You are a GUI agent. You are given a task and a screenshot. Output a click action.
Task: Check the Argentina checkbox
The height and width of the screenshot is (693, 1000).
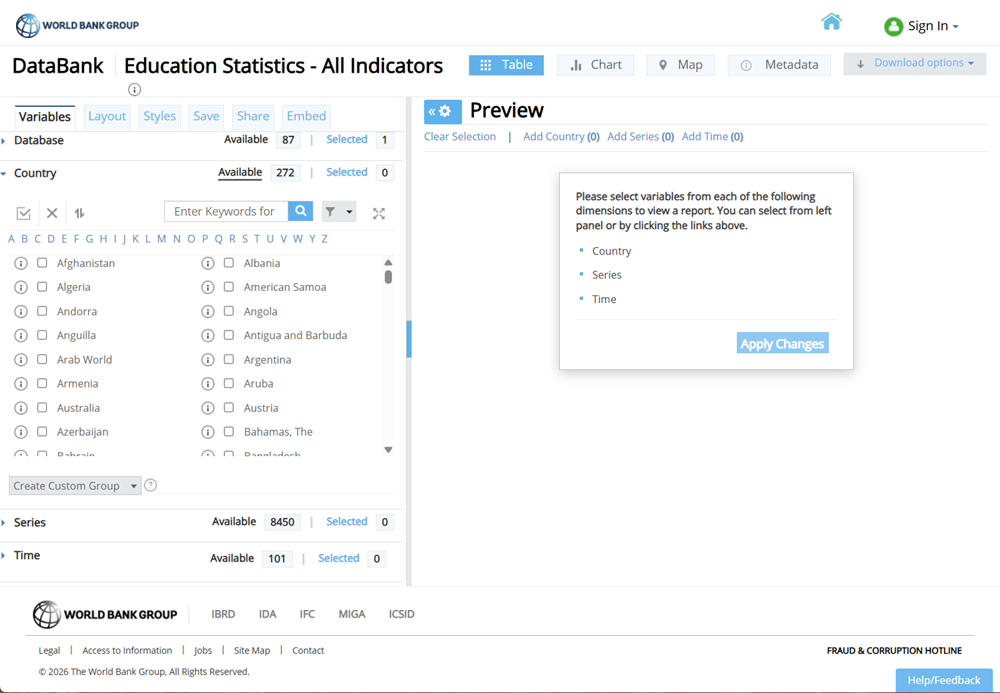coord(229,360)
